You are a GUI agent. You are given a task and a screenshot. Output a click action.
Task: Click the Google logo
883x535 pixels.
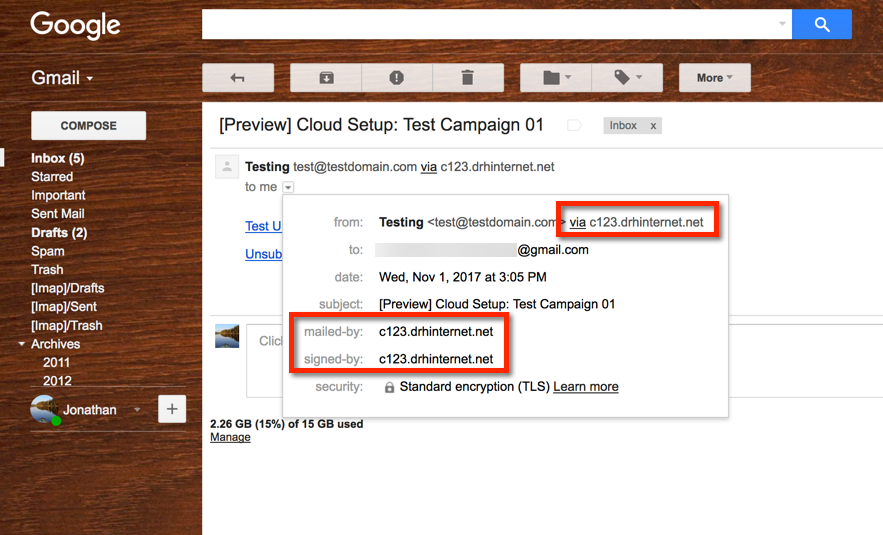(75, 25)
